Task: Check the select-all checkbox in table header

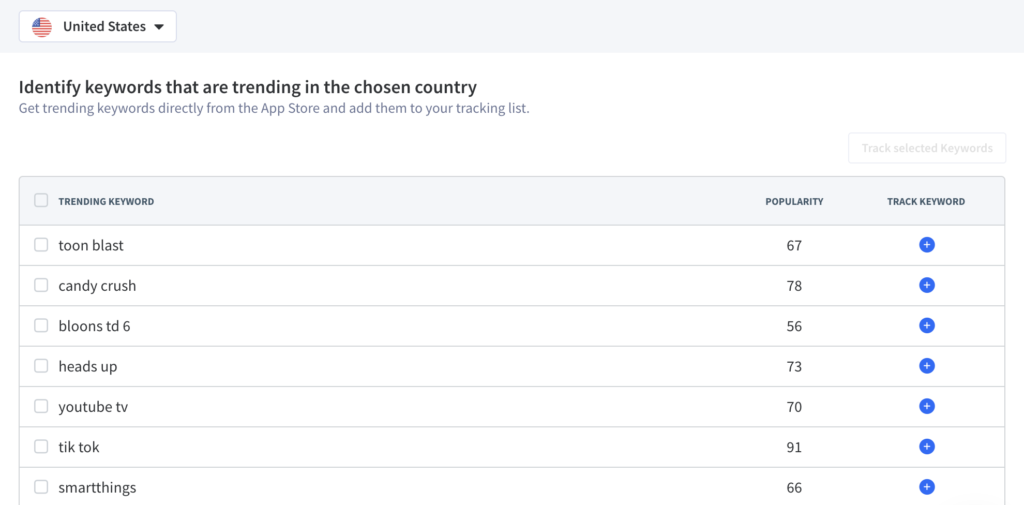Action: coord(41,201)
